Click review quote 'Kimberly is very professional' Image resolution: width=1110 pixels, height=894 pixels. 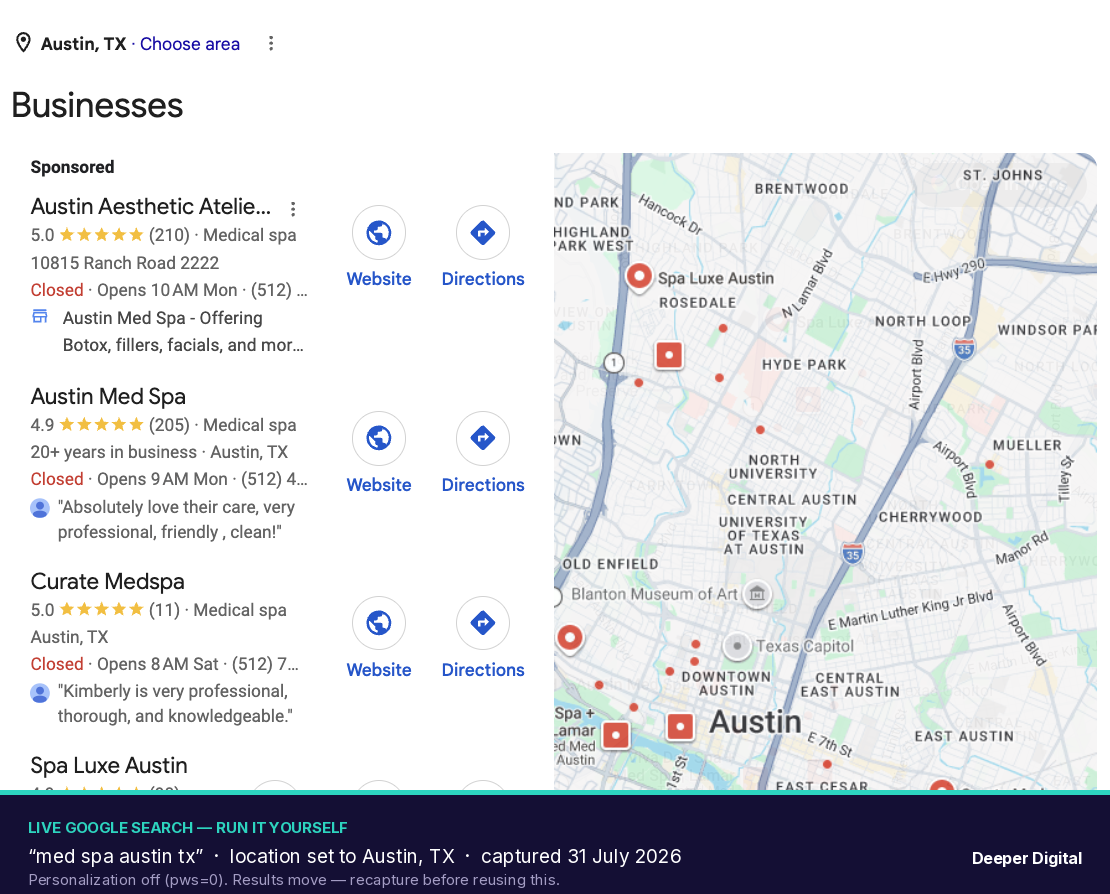pyautogui.click(x=175, y=704)
